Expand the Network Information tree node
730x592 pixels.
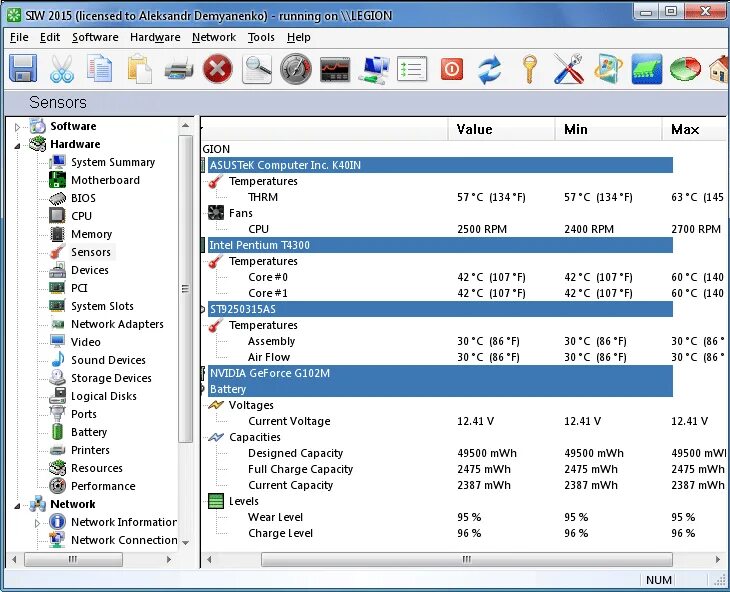tap(37, 523)
